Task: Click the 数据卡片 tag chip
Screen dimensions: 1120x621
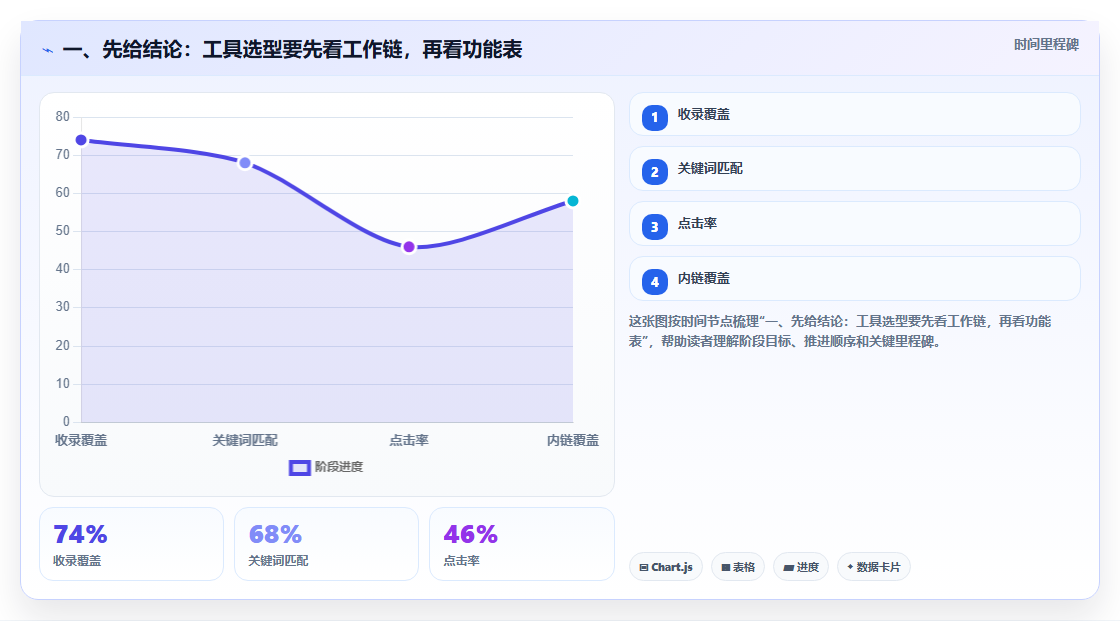Action: [x=874, y=567]
